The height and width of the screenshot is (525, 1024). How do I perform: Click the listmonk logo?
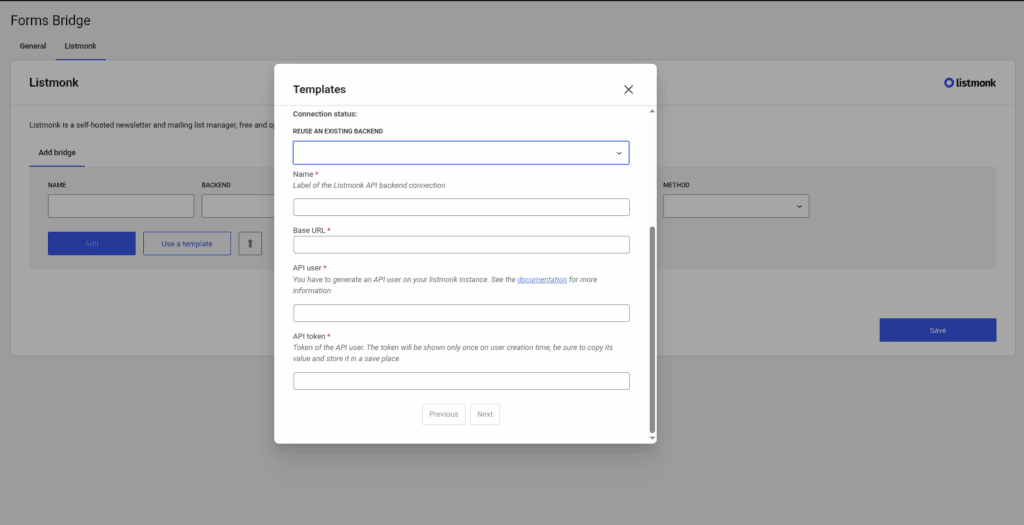(x=970, y=83)
